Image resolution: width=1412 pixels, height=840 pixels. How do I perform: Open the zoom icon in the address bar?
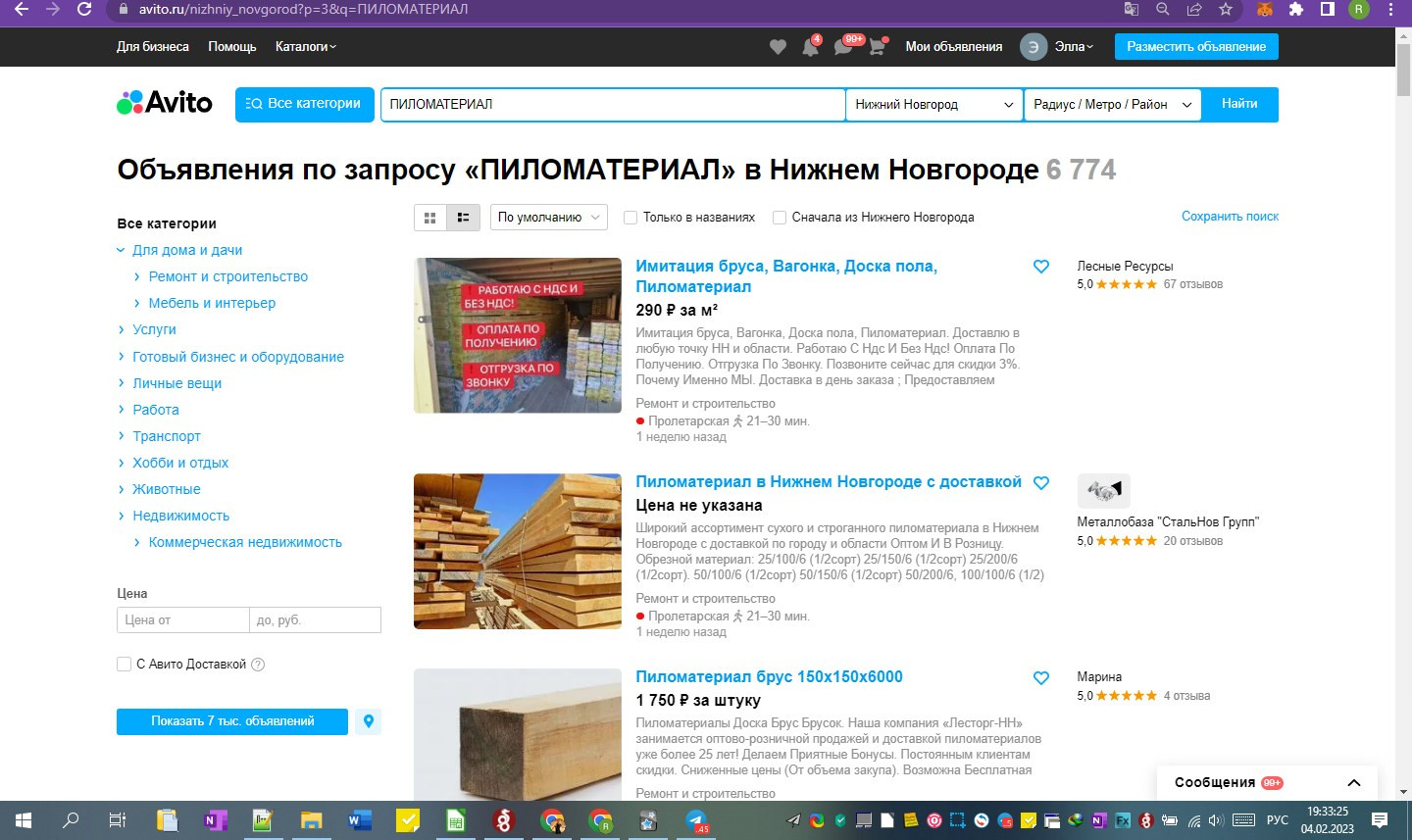pyautogui.click(x=1163, y=10)
